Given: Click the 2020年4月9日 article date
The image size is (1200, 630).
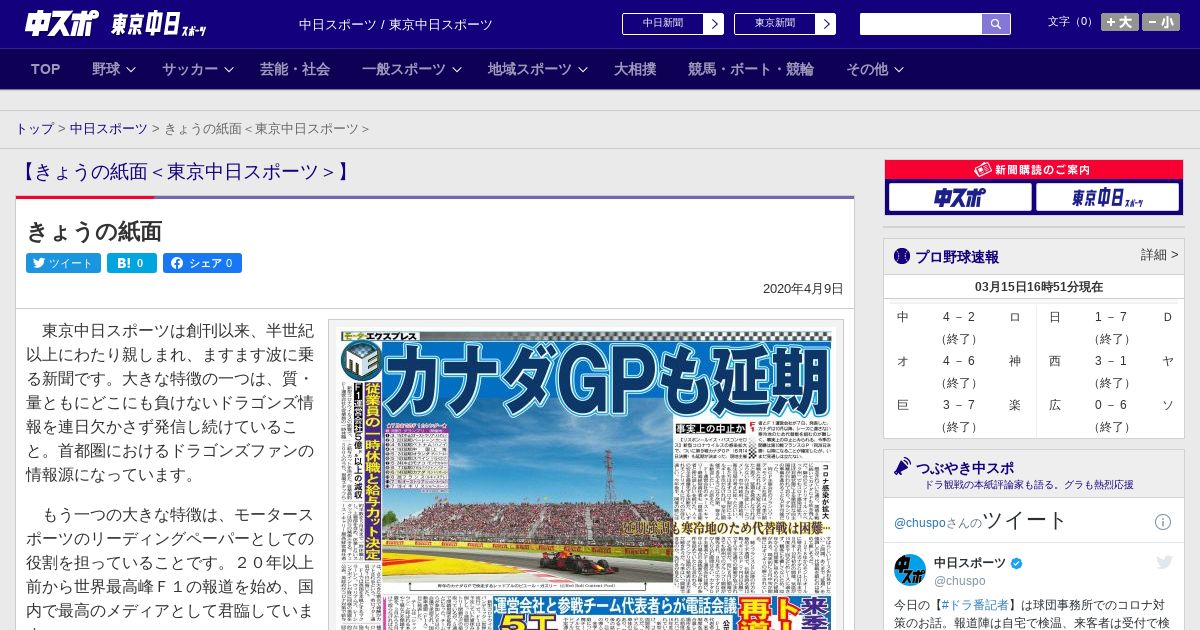Looking at the screenshot, I should [803, 289].
